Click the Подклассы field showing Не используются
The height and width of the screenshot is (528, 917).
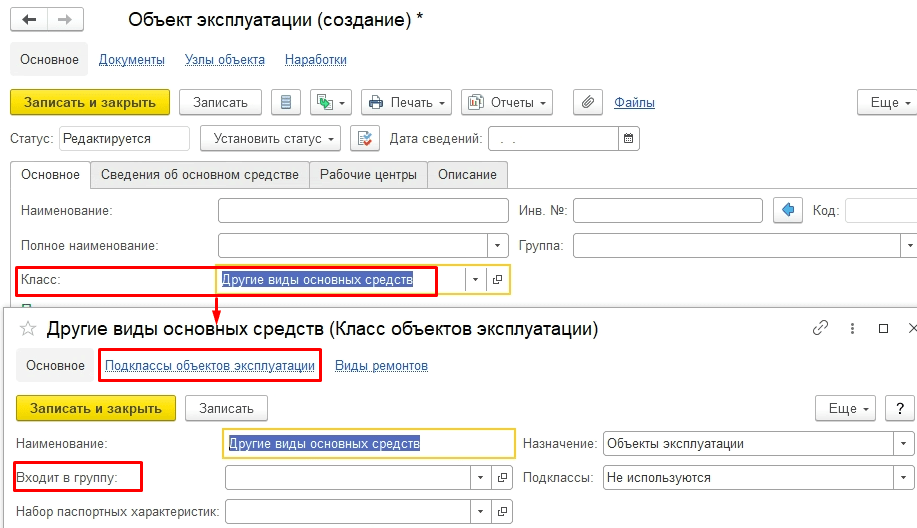pos(749,478)
